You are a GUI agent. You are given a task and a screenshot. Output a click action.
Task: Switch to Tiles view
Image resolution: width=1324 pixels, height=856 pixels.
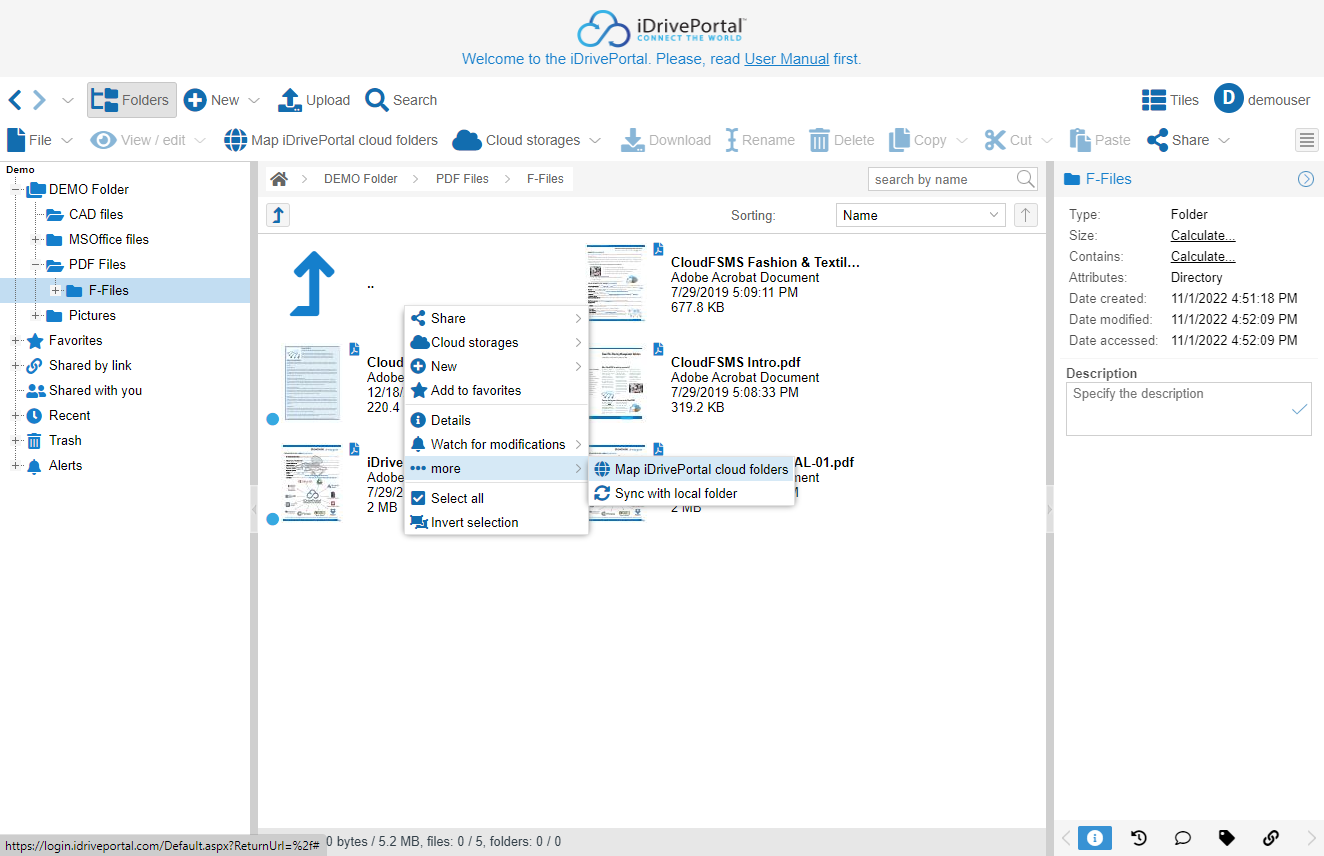(1170, 100)
